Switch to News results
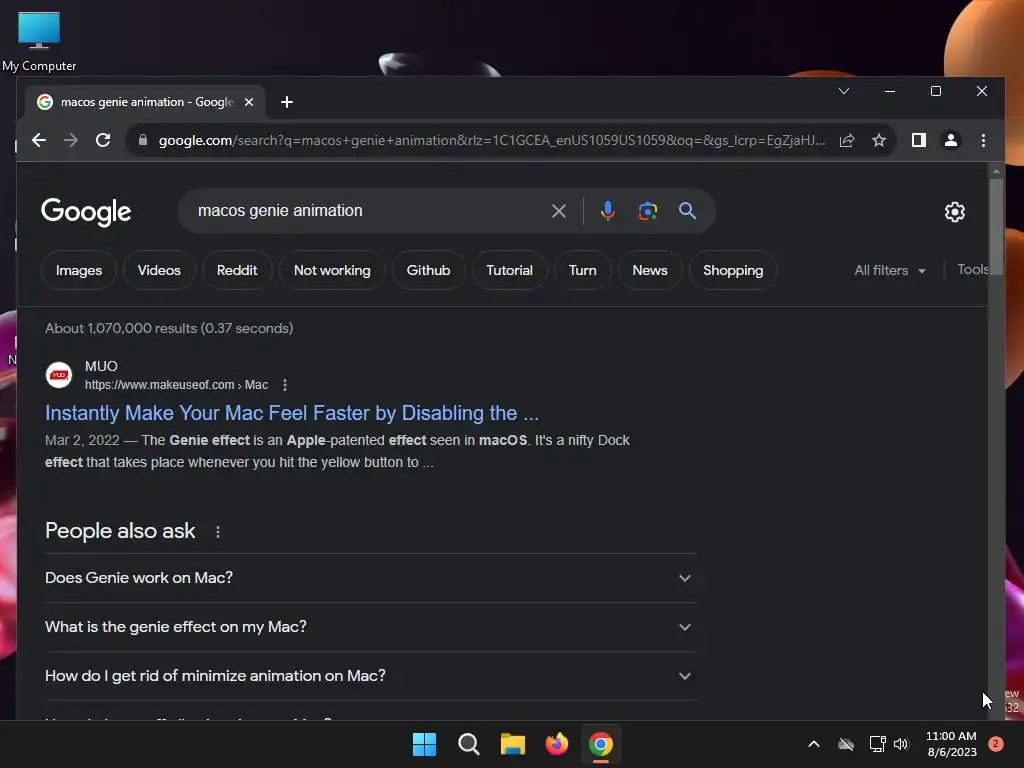The image size is (1024, 768). point(650,270)
